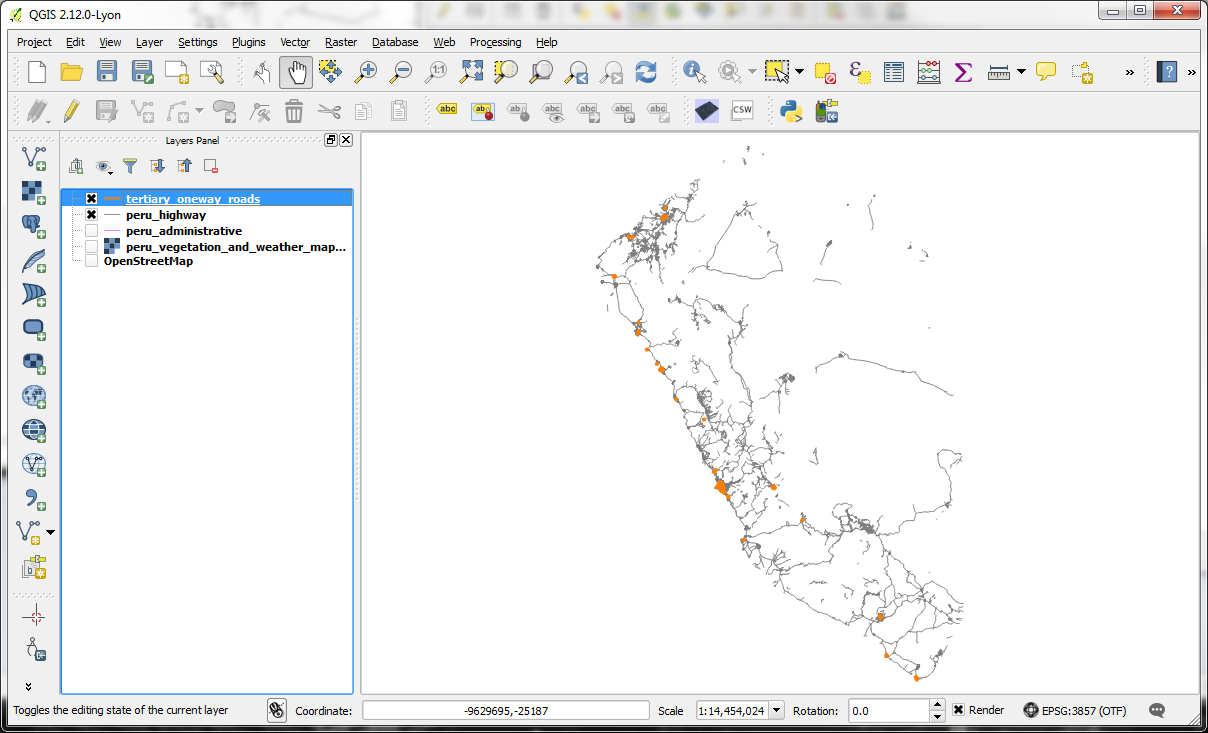Open the Python Console icon

point(791,110)
